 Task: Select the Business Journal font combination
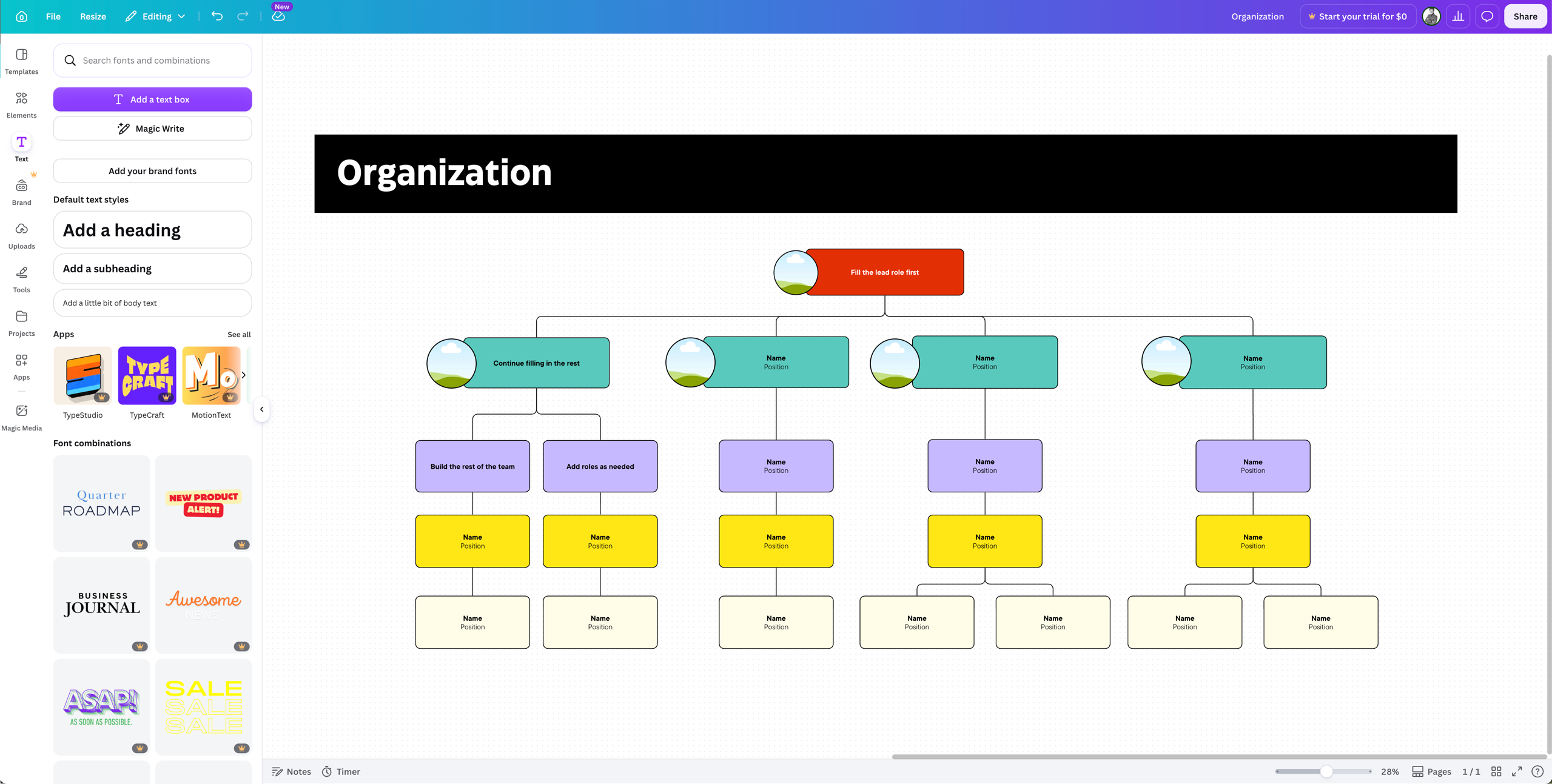102,605
